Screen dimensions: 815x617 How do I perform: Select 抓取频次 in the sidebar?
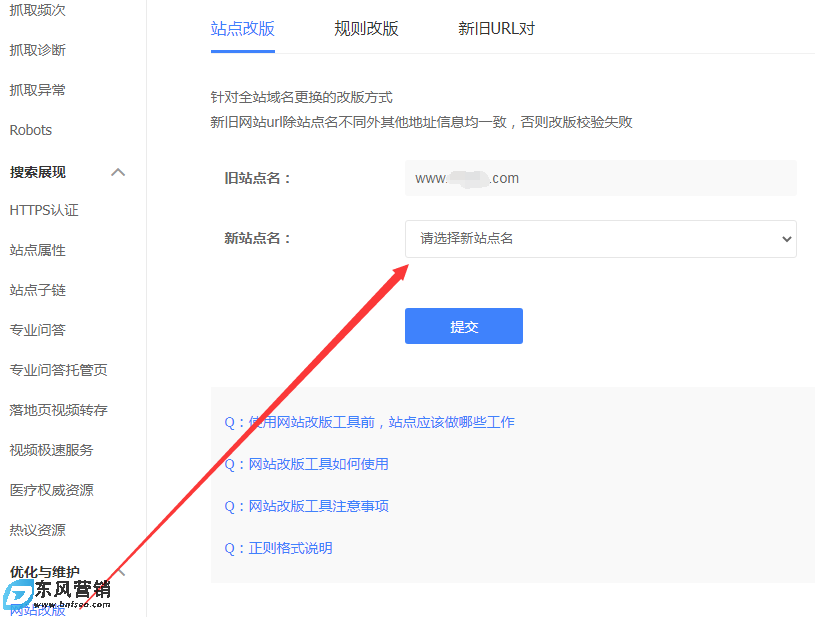coord(36,9)
